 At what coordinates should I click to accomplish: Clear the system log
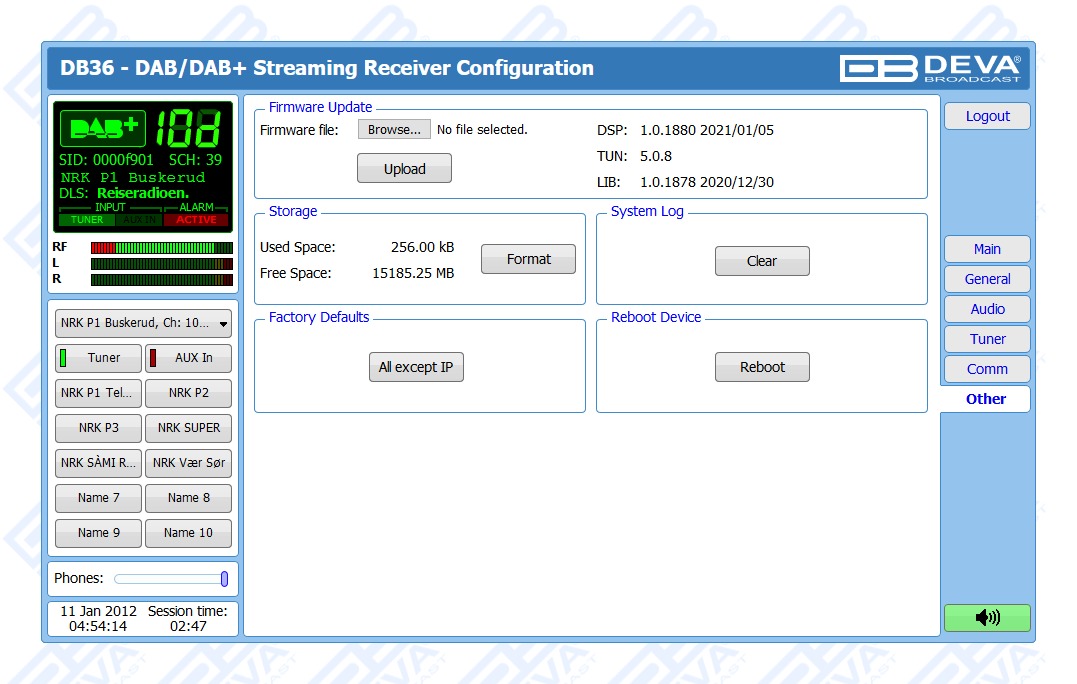(x=761, y=261)
